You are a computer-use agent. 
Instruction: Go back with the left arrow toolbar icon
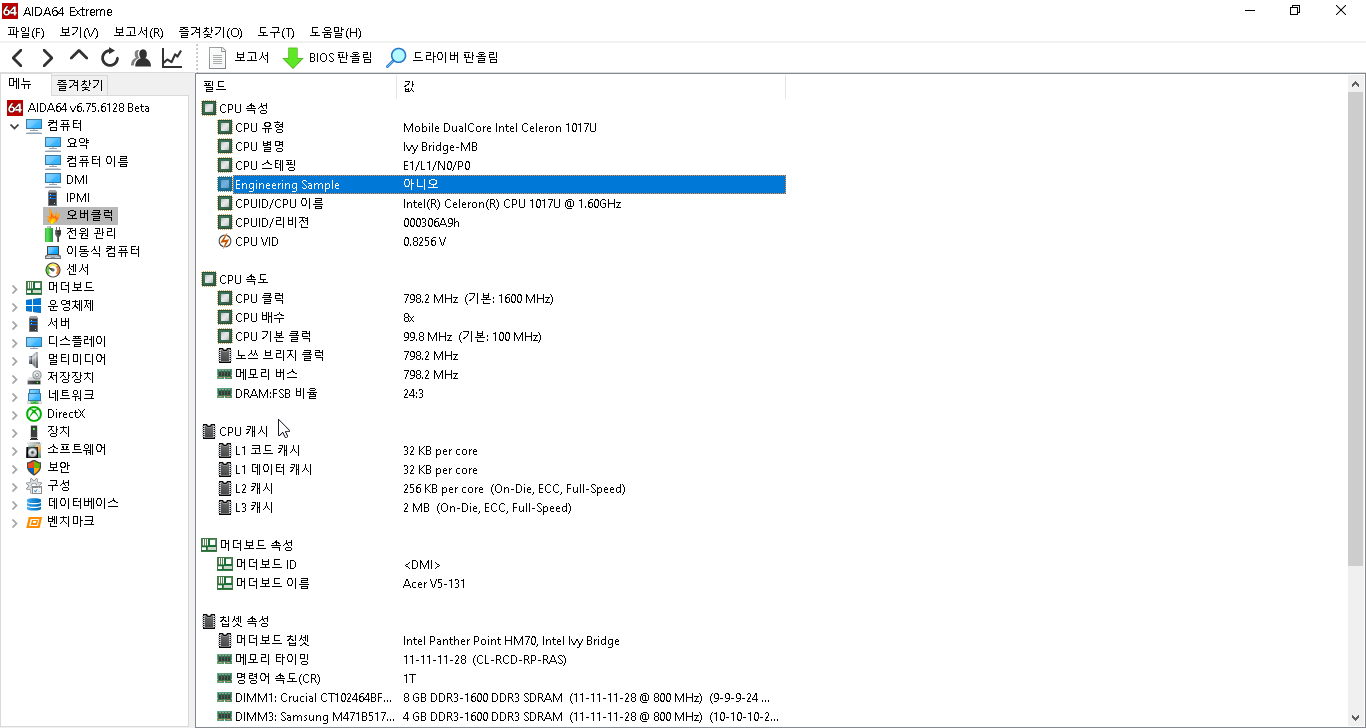[x=18, y=58]
